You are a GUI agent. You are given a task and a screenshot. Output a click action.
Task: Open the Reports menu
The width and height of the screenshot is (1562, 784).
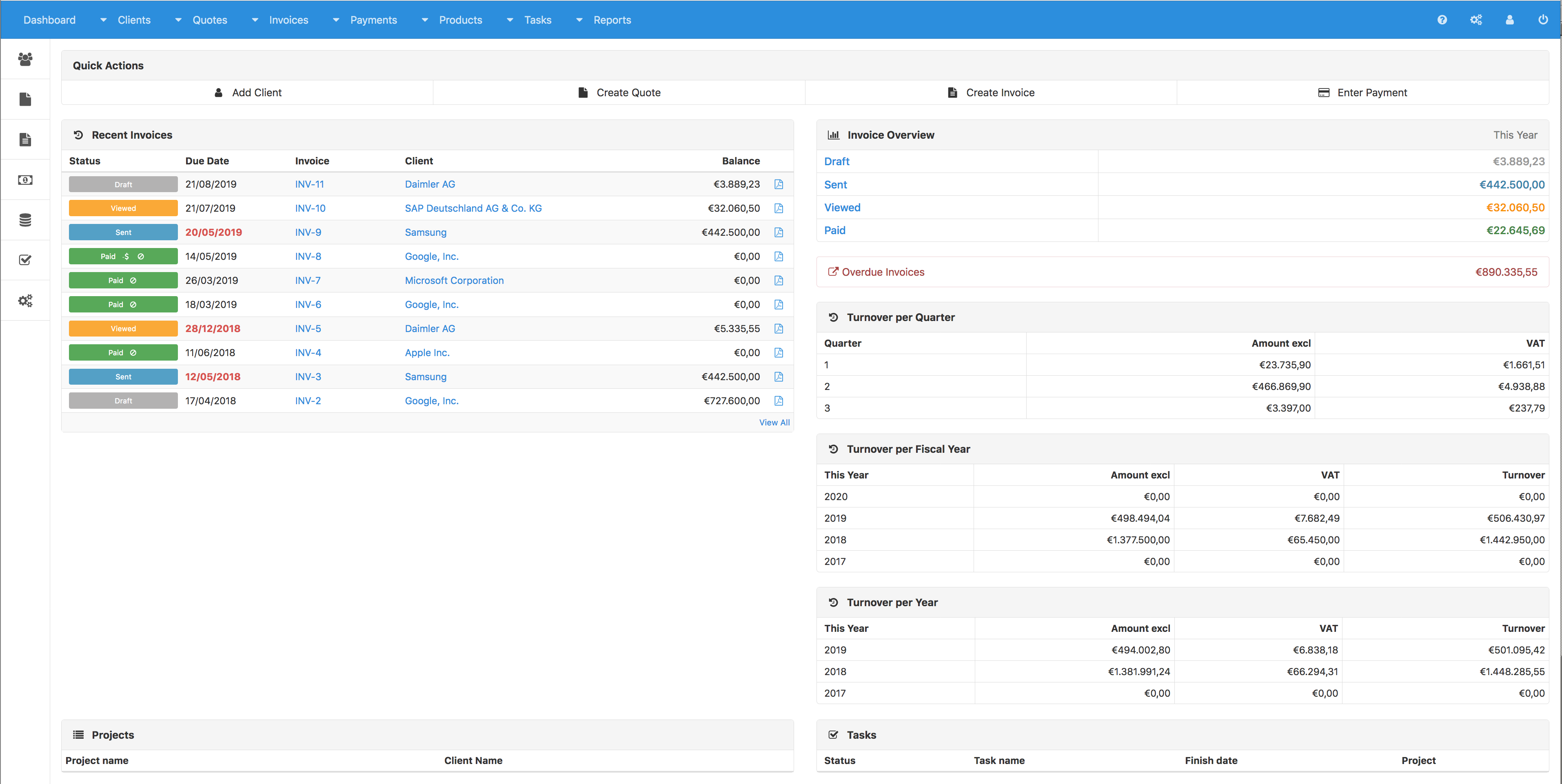tap(612, 20)
